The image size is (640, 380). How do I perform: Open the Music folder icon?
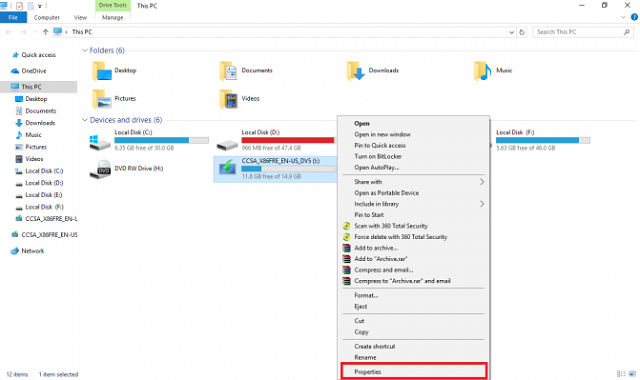tap(482, 71)
